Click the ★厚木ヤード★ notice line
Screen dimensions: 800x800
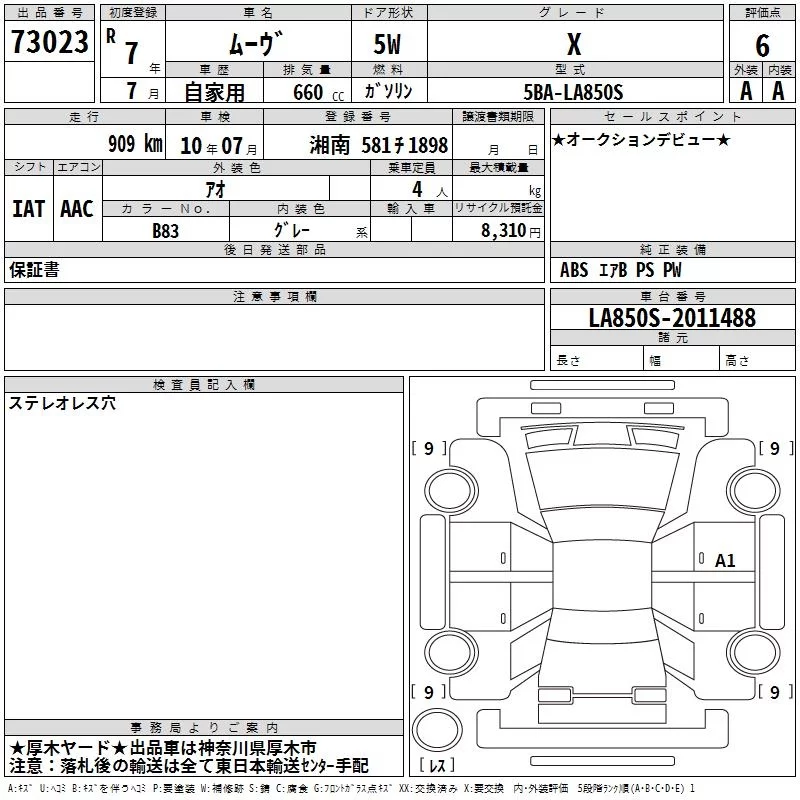[163, 748]
